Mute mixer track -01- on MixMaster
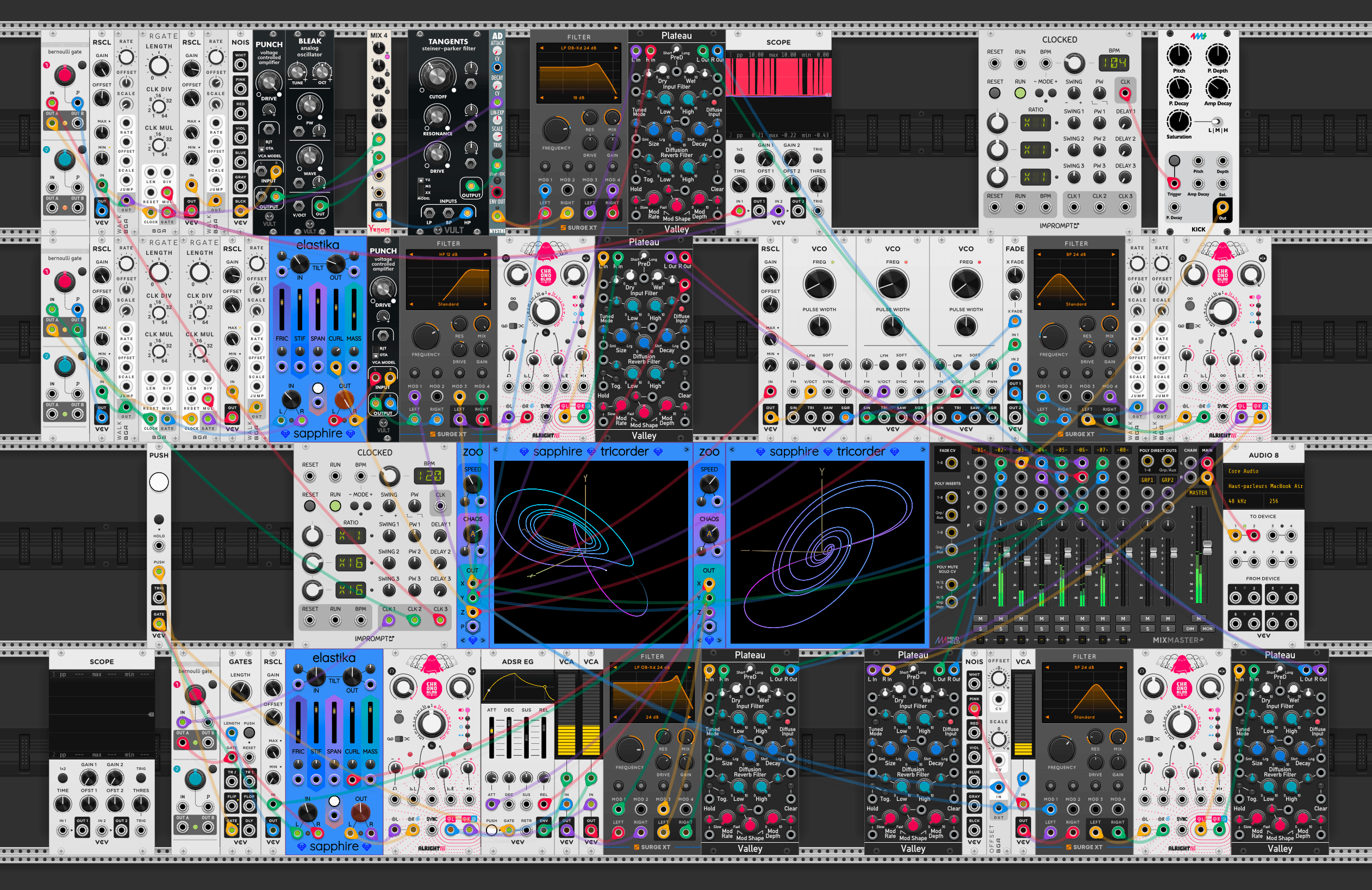The height and width of the screenshot is (890, 1372). point(980,619)
